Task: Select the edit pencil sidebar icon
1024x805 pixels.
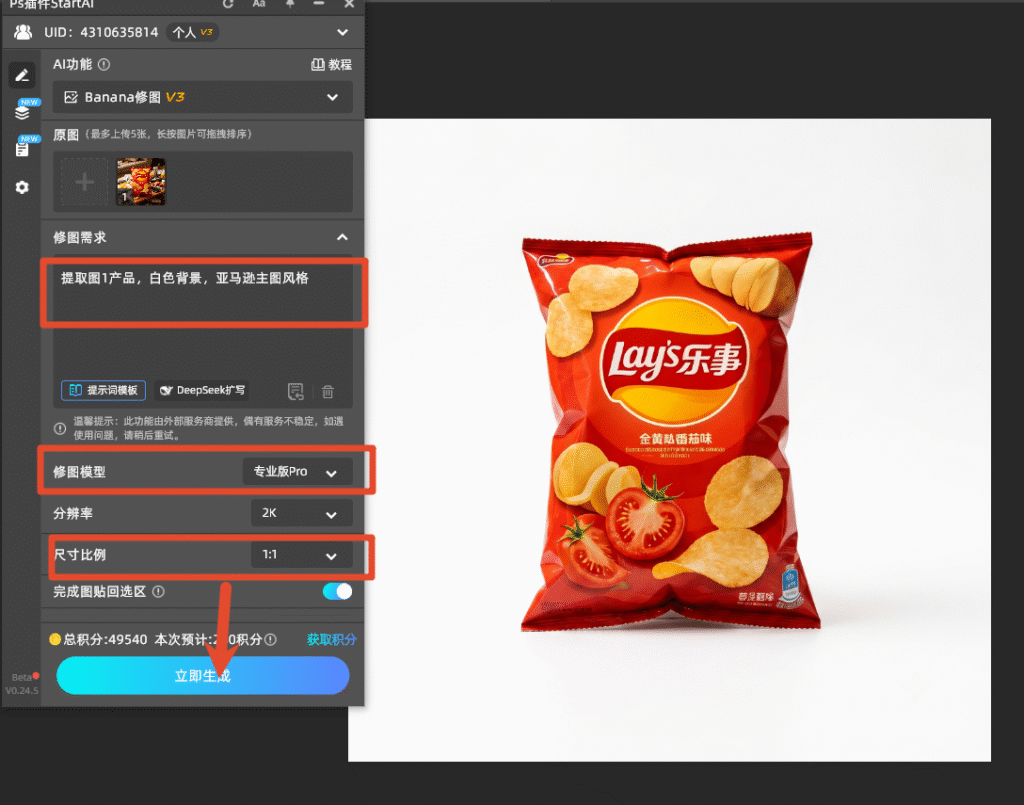Action: tap(22, 76)
